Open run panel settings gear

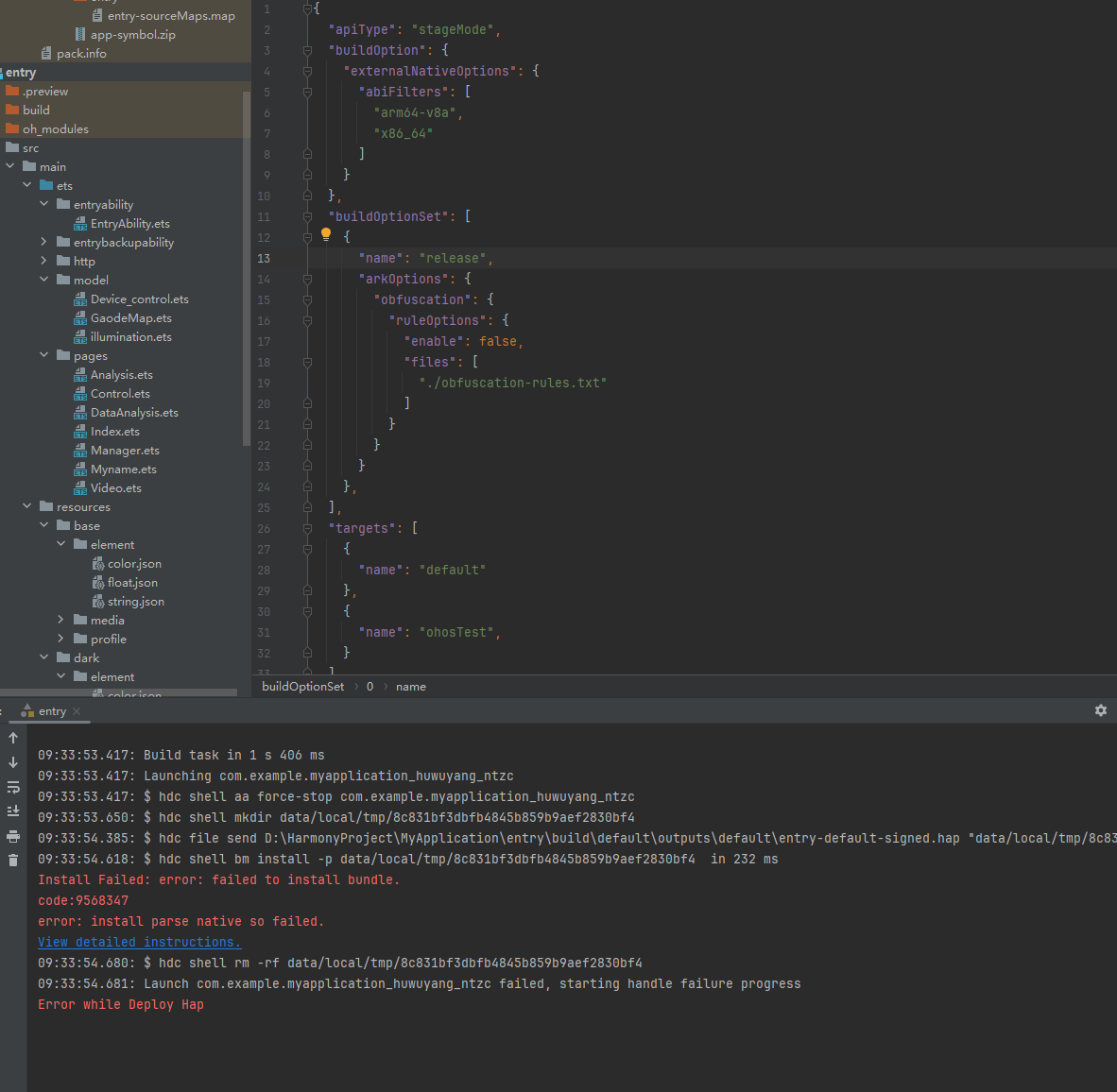pos(1101,710)
